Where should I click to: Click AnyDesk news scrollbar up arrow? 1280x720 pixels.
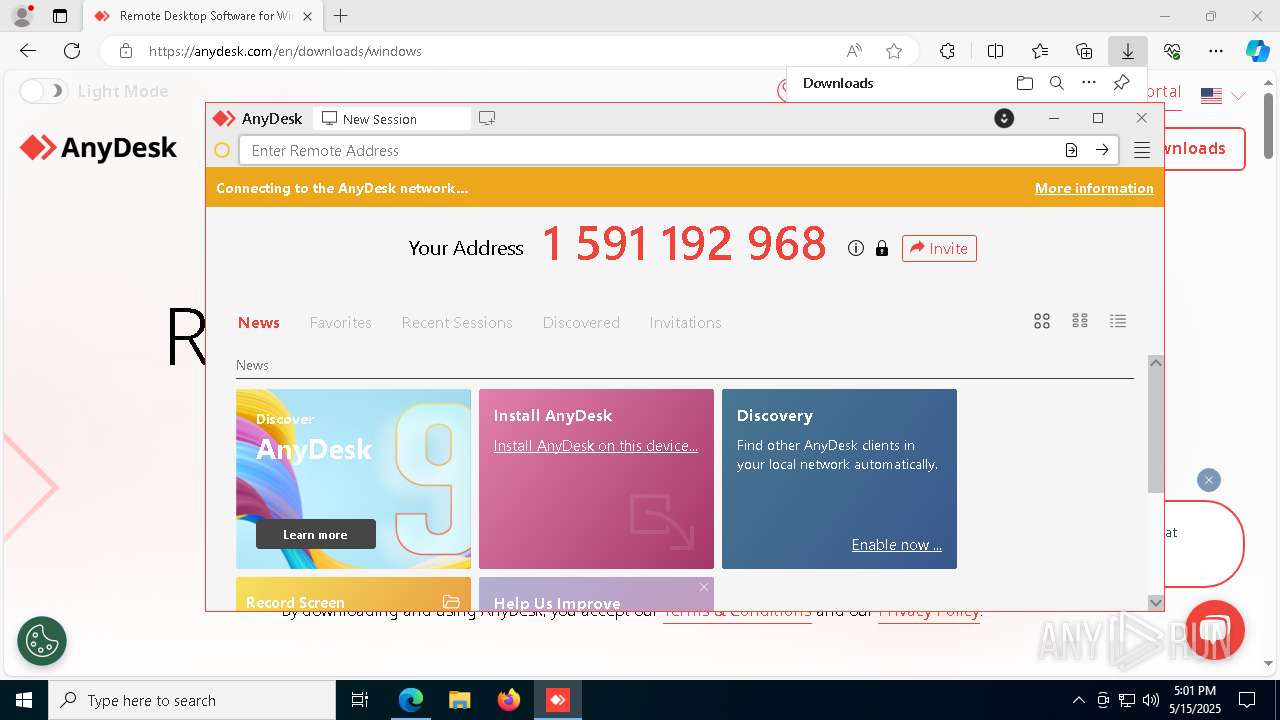pyautogui.click(x=1156, y=363)
